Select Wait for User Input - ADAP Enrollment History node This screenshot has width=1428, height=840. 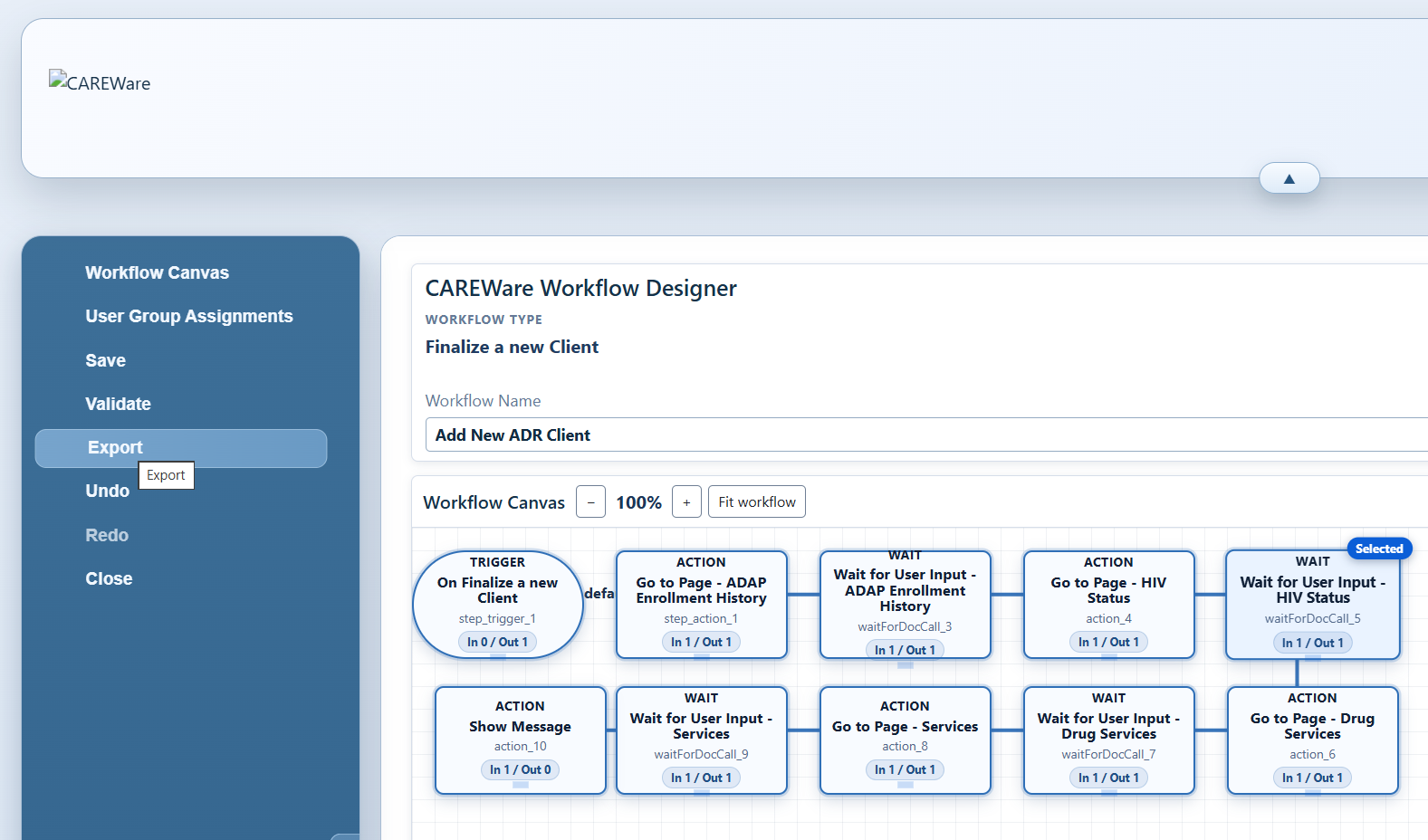point(906,604)
